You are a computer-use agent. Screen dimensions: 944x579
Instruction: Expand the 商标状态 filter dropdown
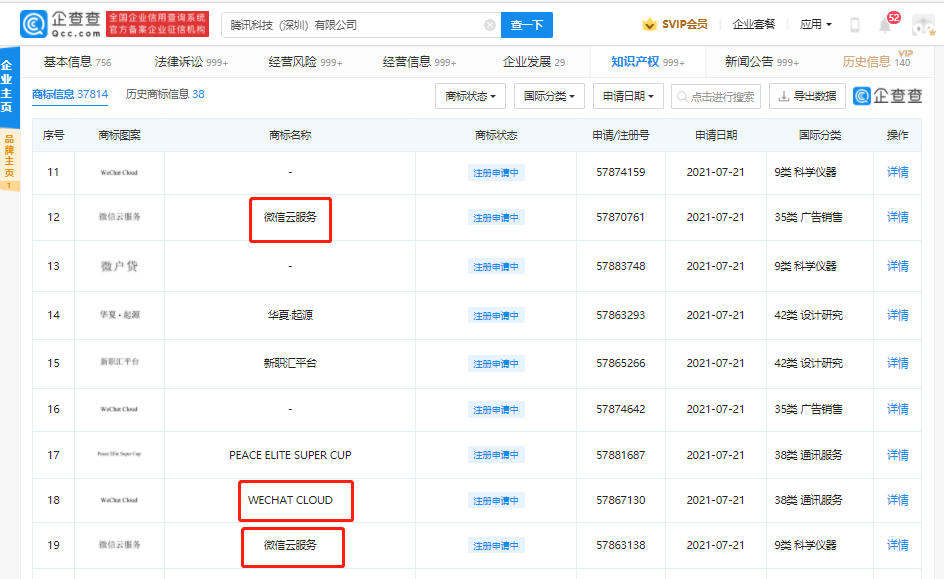pyautogui.click(x=470, y=96)
